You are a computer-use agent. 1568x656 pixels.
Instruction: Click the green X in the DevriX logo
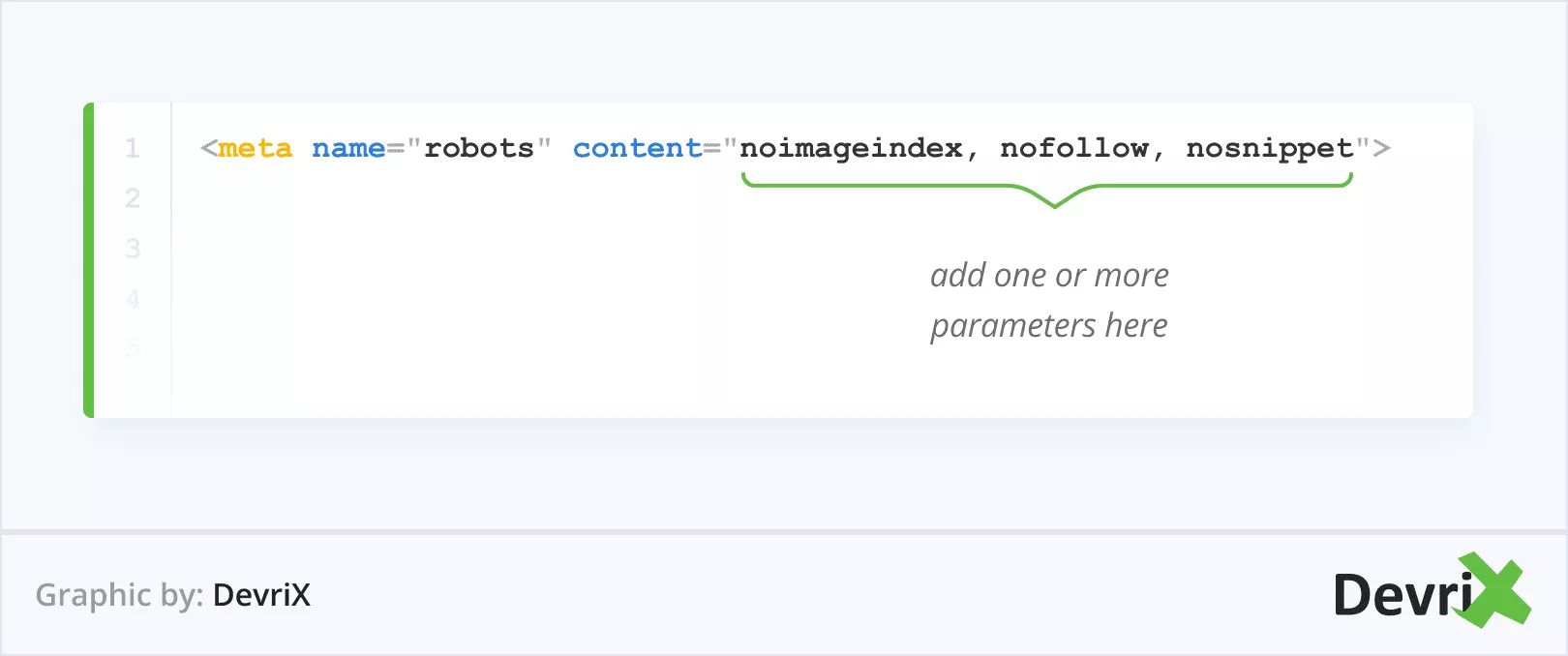1494,590
